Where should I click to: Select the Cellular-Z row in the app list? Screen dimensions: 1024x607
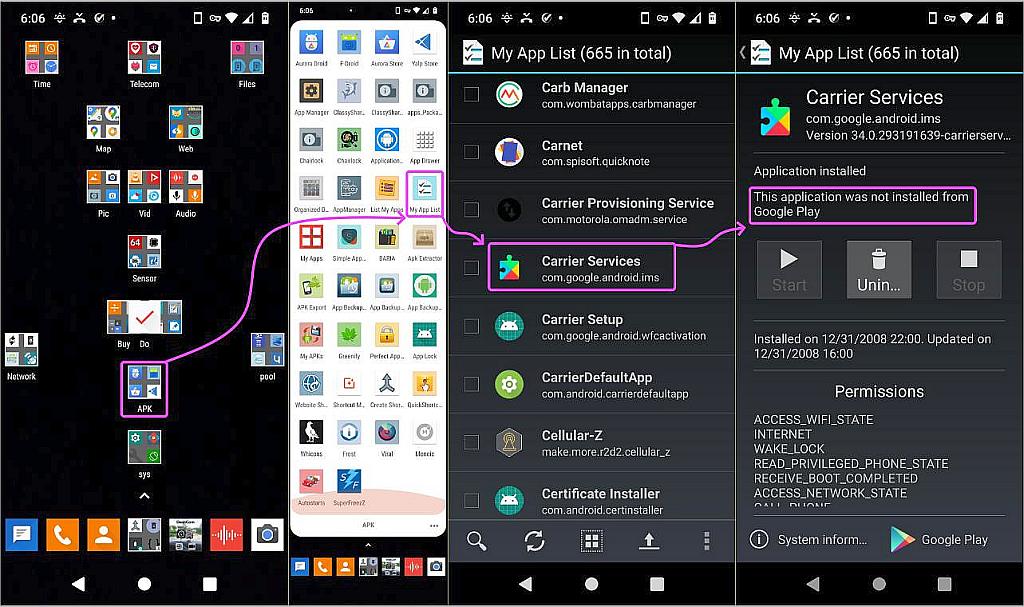(592, 442)
